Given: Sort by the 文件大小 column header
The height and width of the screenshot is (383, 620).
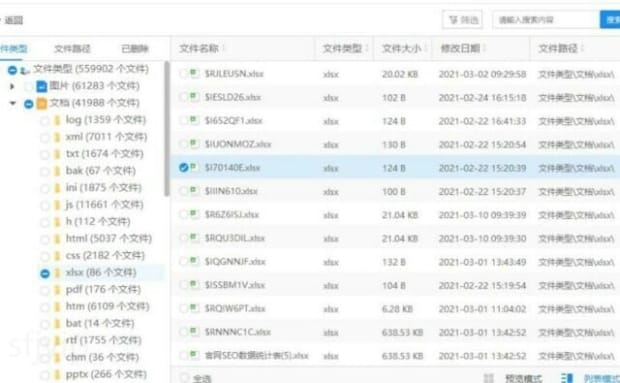Looking at the screenshot, I should pyautogui.click(x=401, y=49).
